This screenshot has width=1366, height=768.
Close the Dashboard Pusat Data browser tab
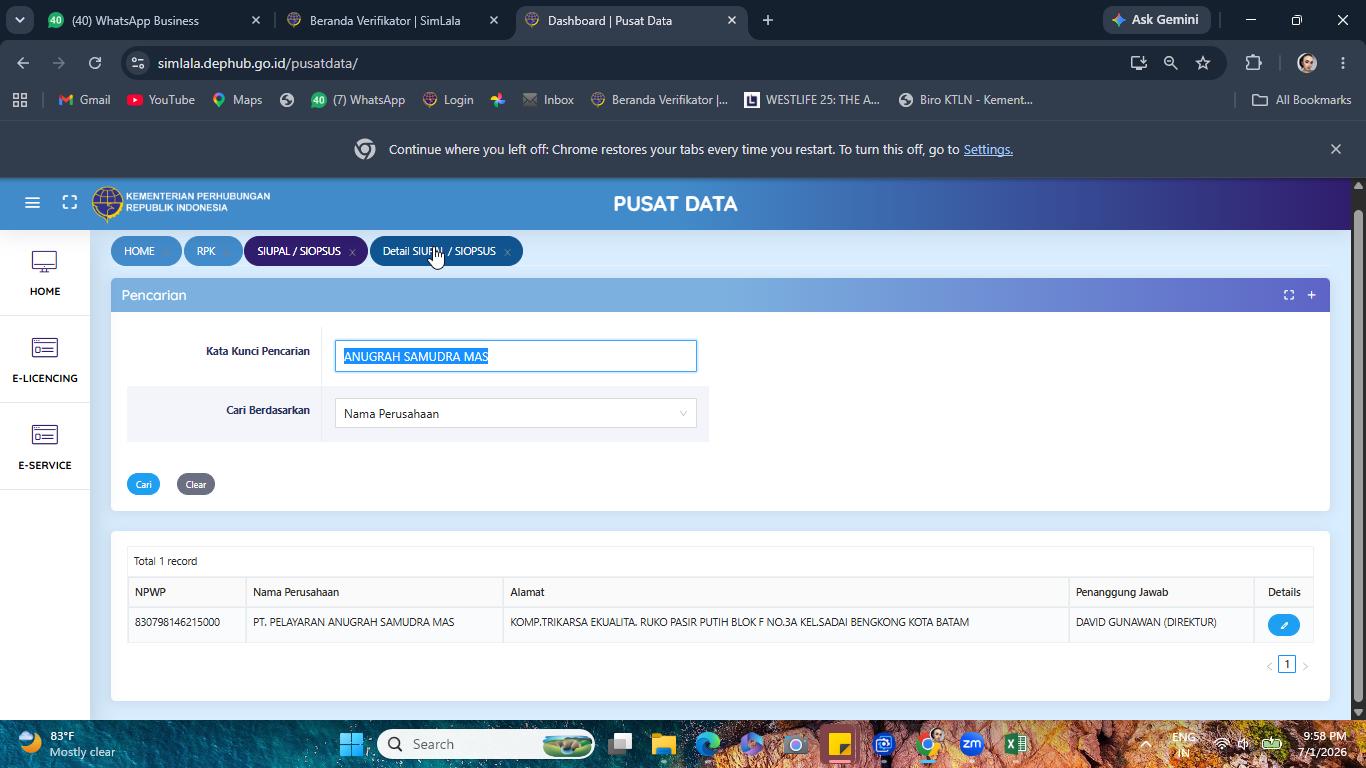click(x=732, y=20)
